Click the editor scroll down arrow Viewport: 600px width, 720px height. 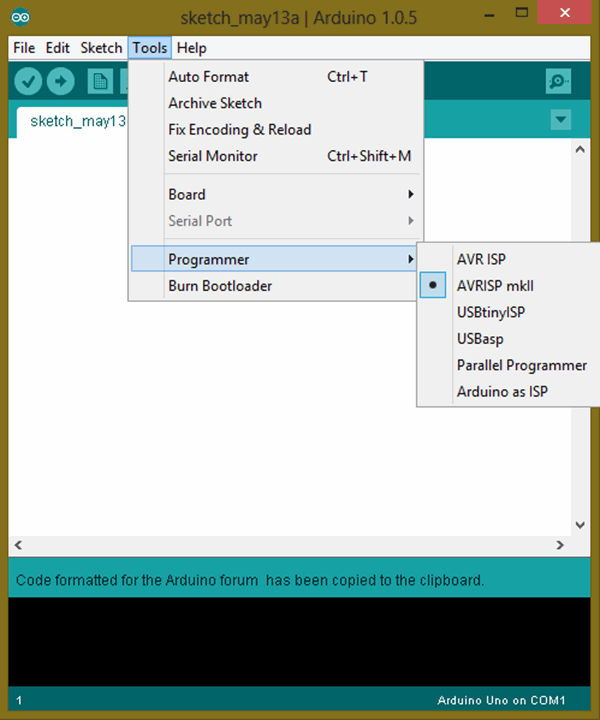tap(580, 525)
